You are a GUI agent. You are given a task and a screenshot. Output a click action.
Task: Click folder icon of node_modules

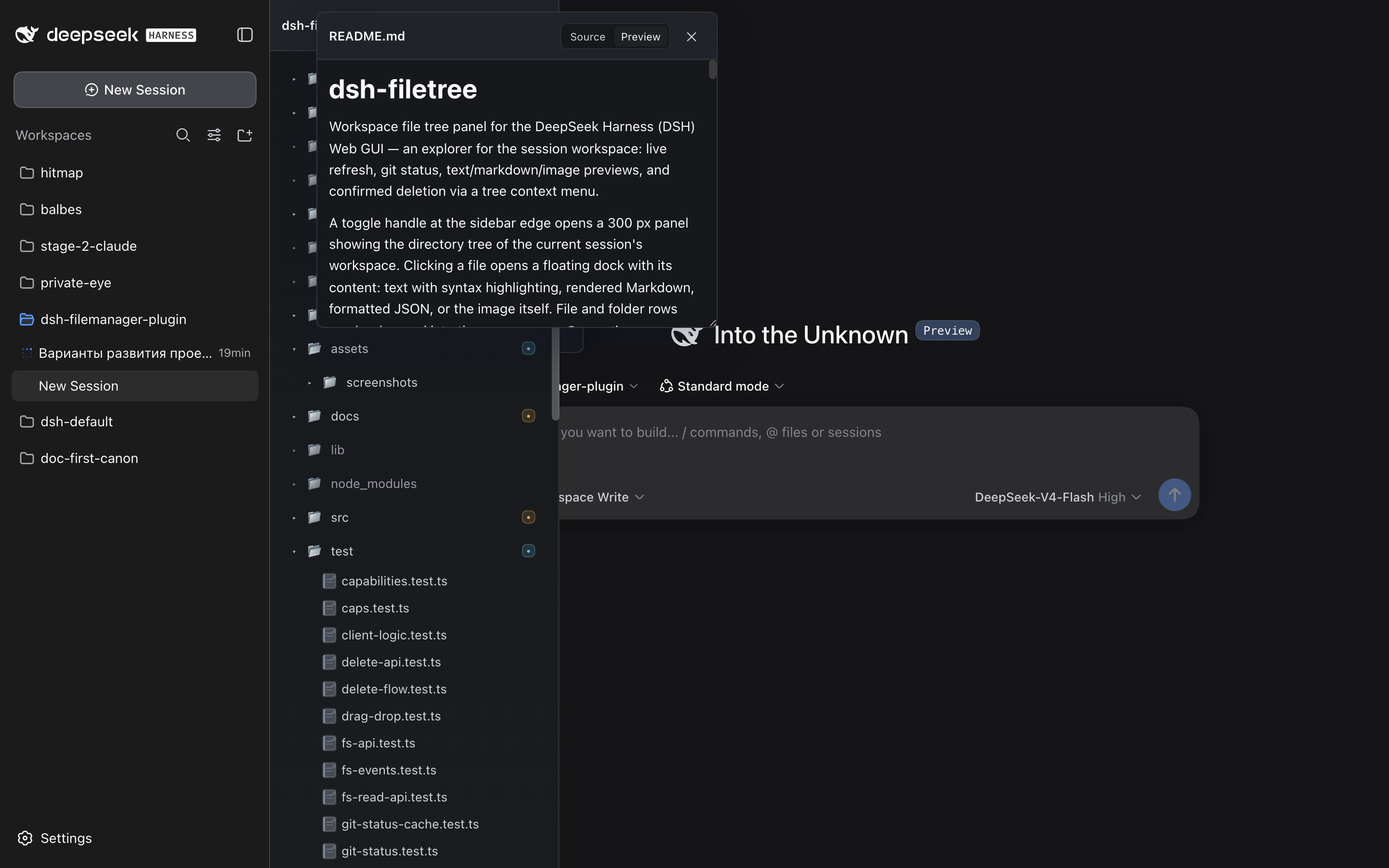coord(314,483)
